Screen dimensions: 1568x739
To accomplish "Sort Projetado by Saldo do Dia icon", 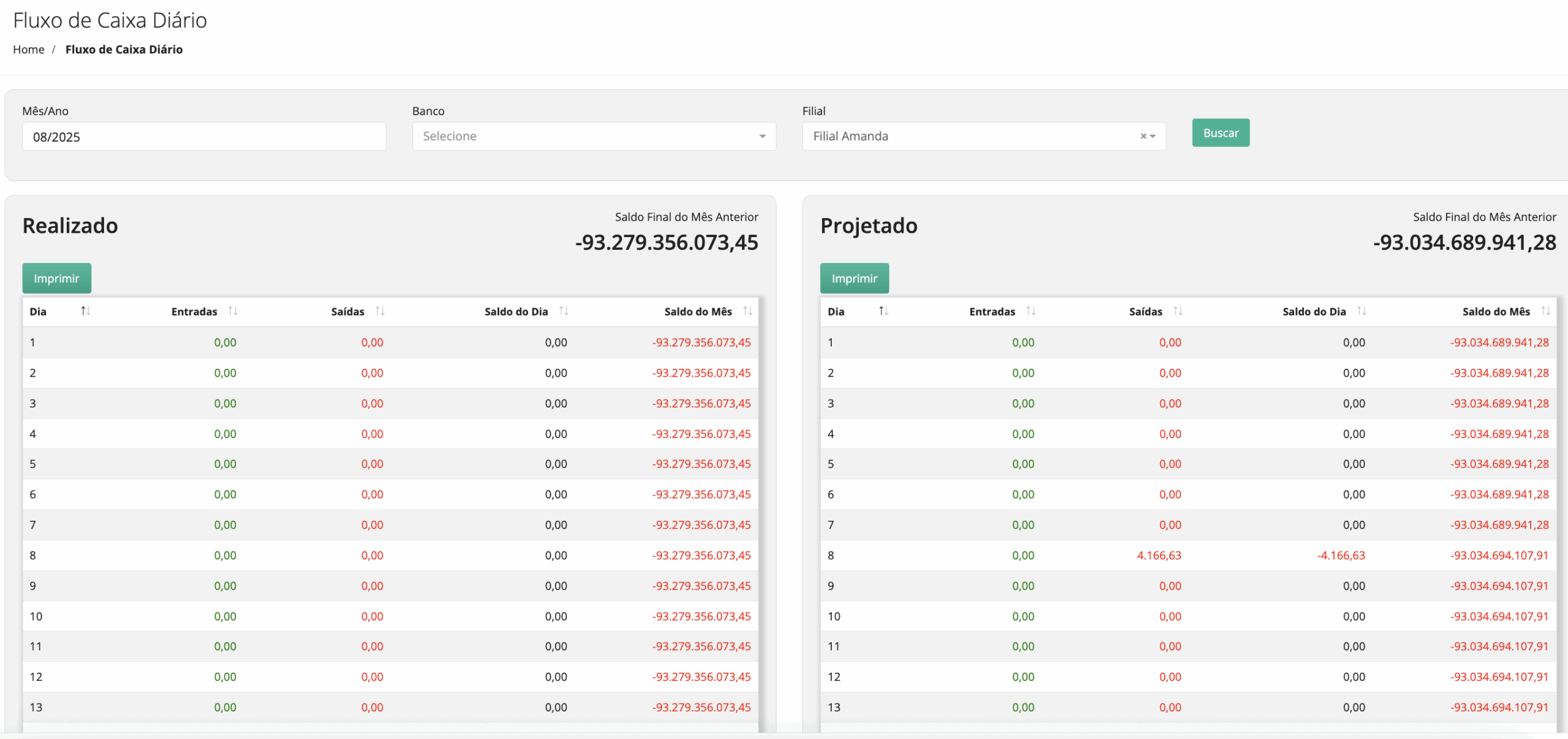I will tap(1362, 311).
